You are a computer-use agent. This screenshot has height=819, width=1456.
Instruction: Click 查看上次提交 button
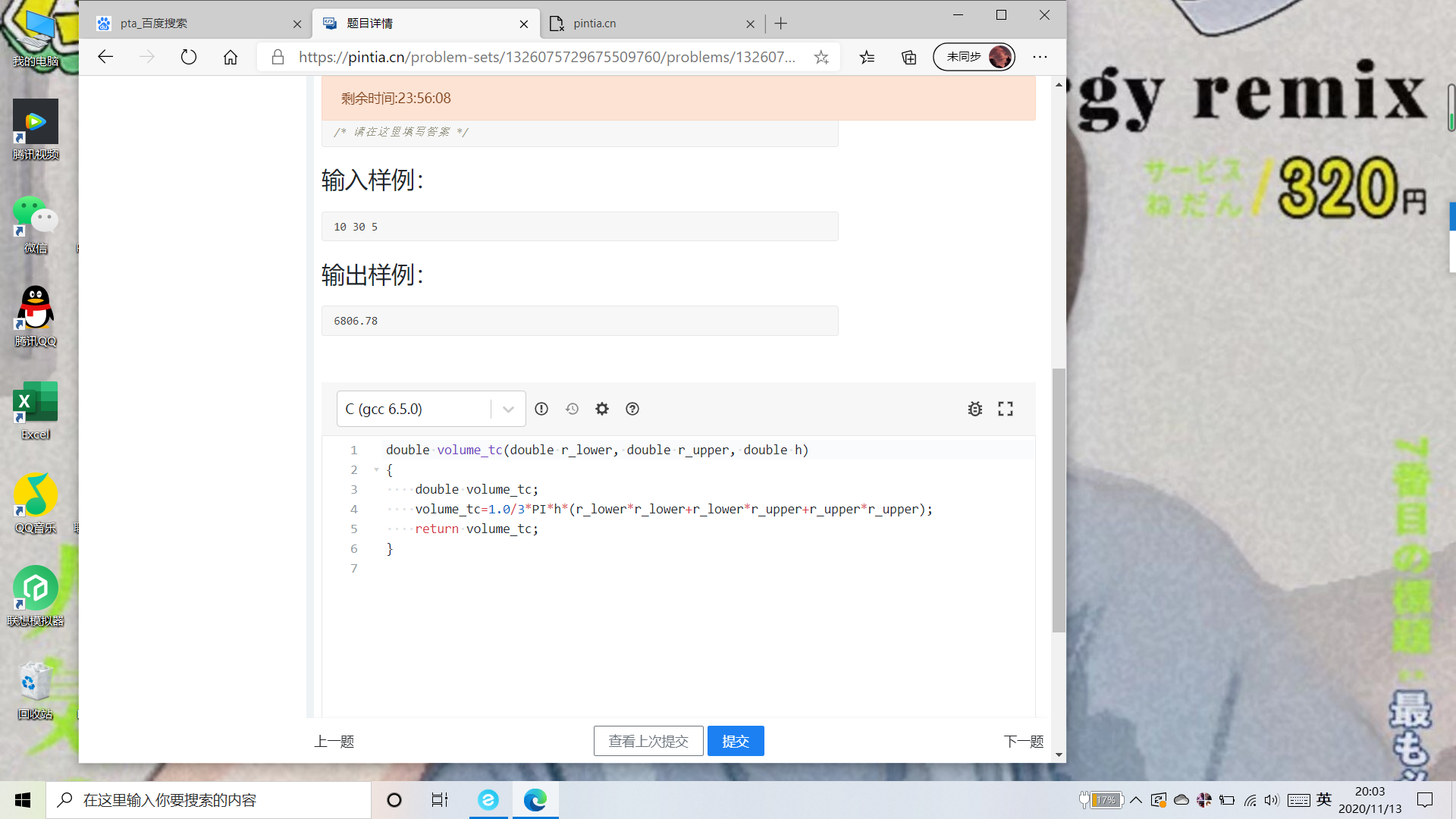tap(648, 741)
